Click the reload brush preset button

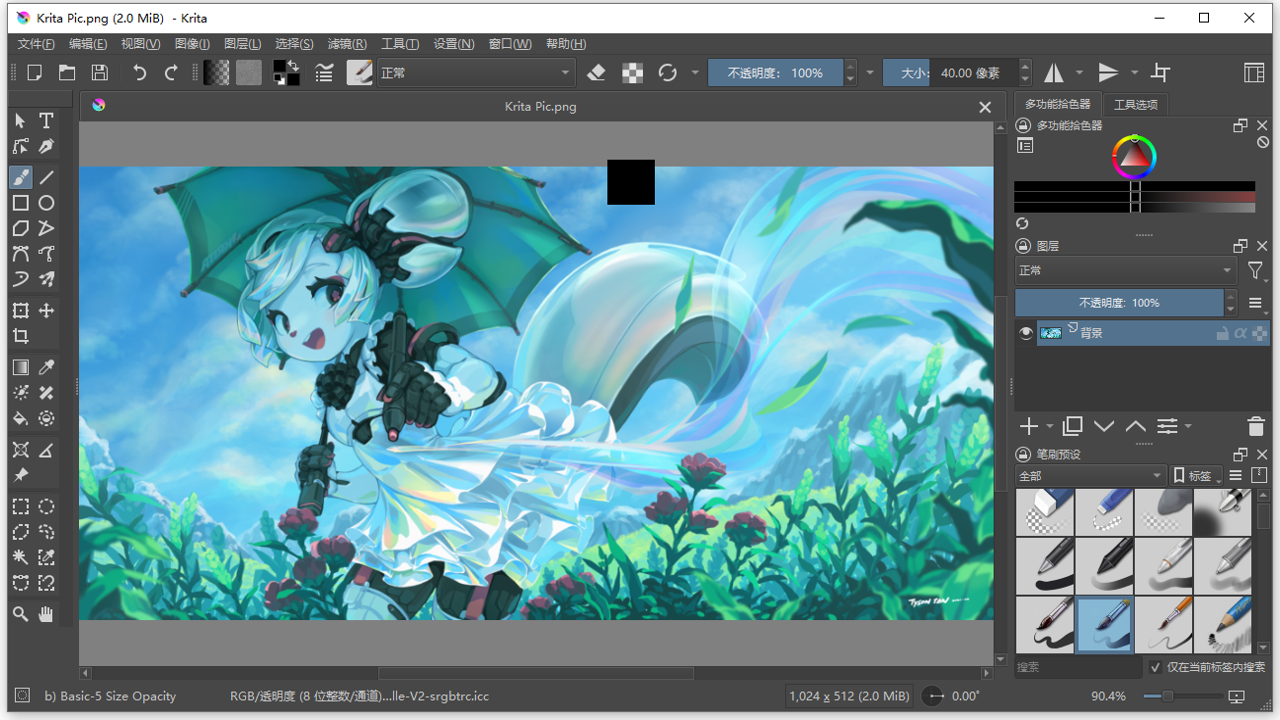tap(668, 73)
